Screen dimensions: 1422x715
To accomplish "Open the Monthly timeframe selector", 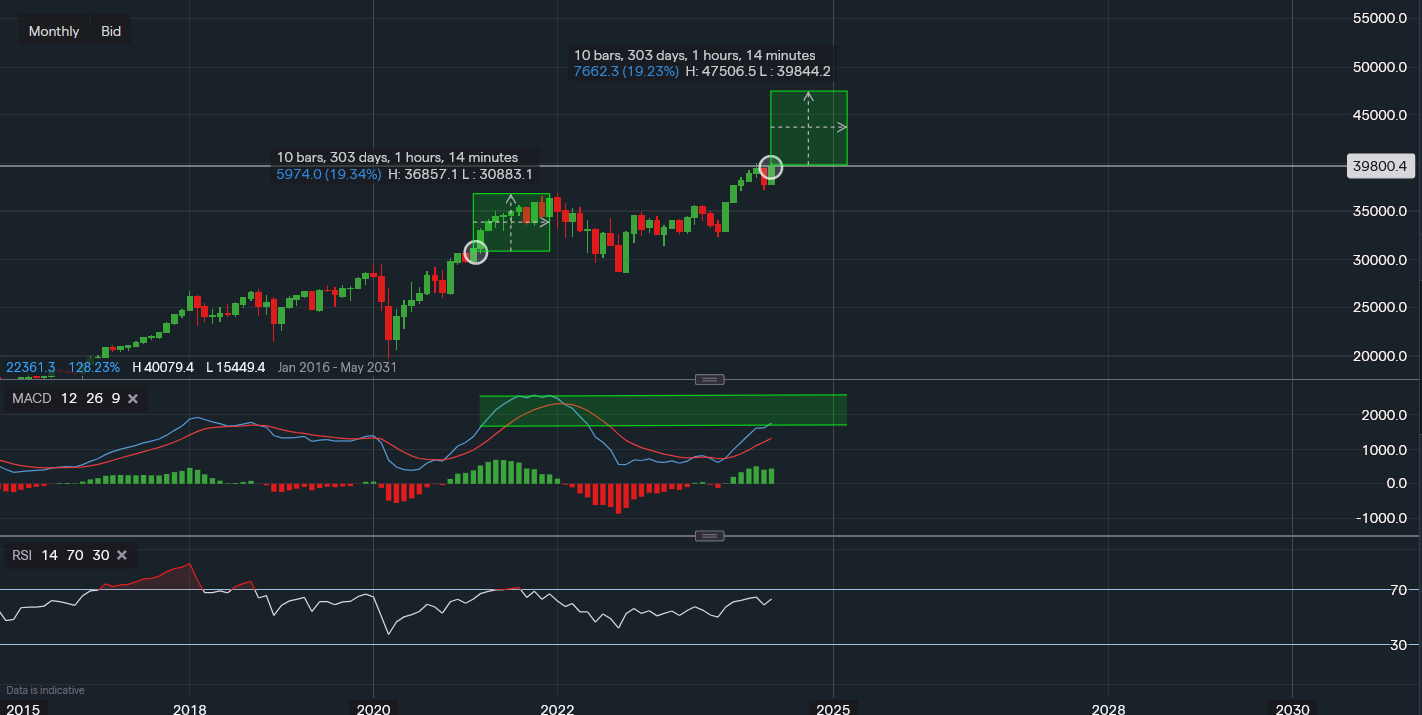I will [53, 30].
